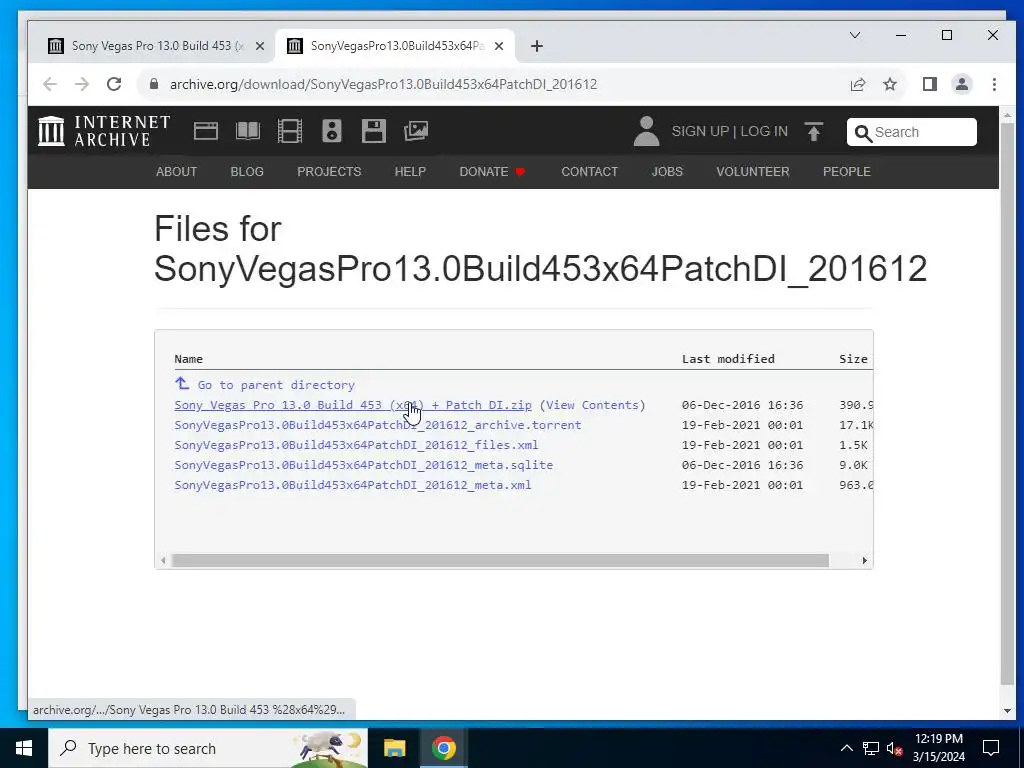Open CONTACT in the nav bar

[x=590, y=172]
